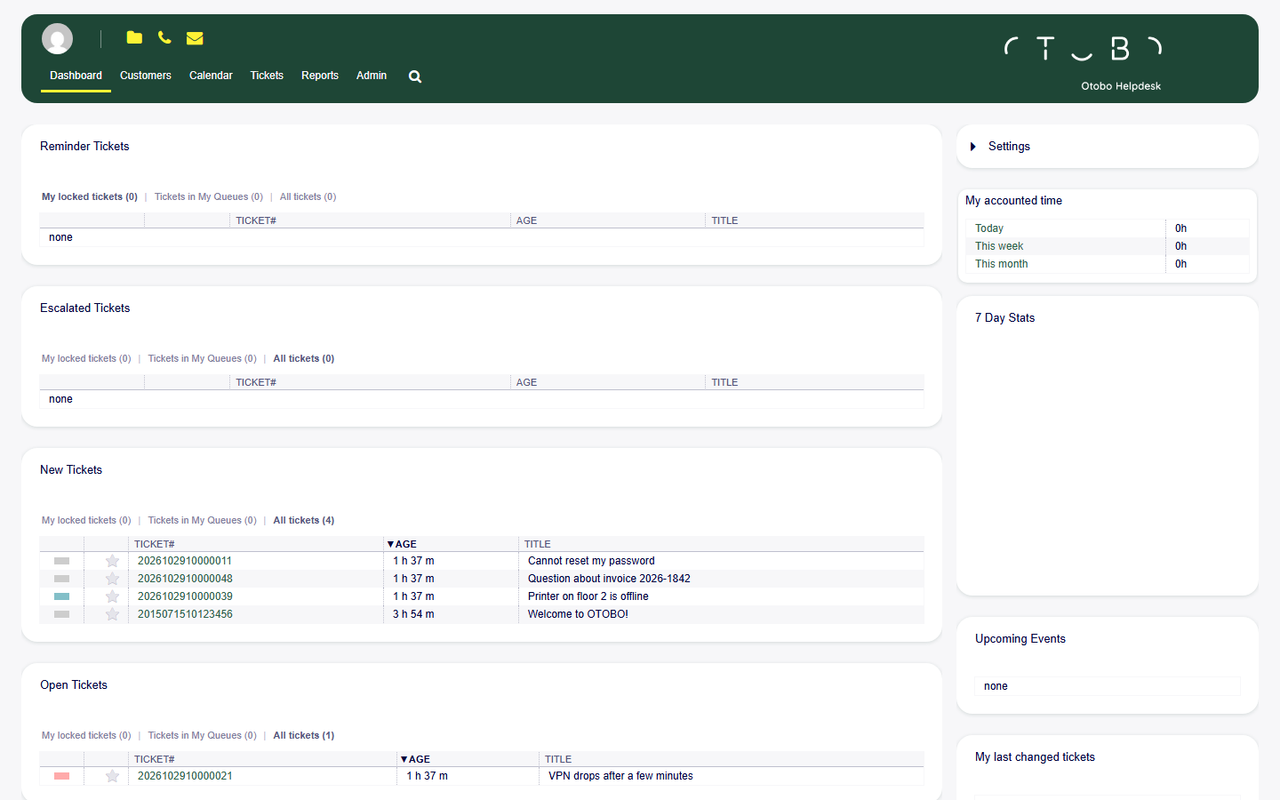Click the Today accounted time value
Viewport: 1280px width, 800px height.
tap(1181, 228)
